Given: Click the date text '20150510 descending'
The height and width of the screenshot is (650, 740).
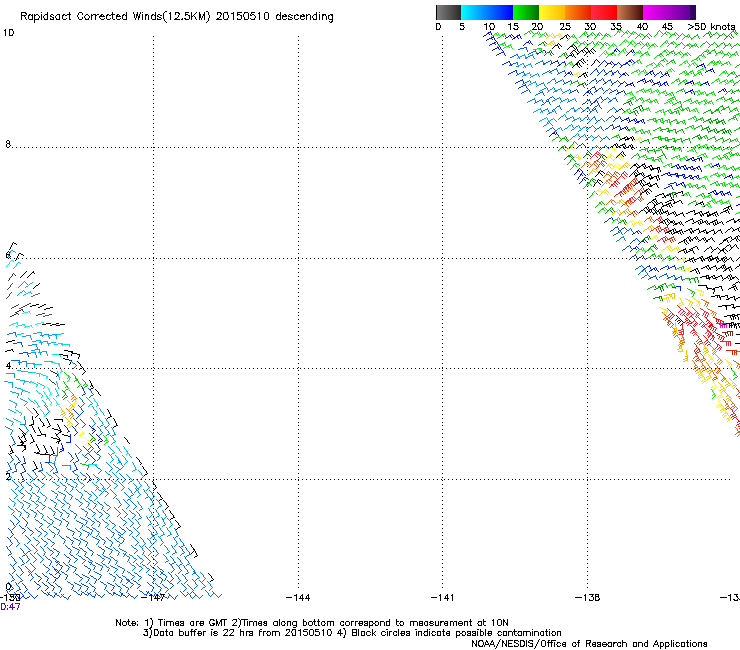Looking at the screenshot, I should click(275, 17).
